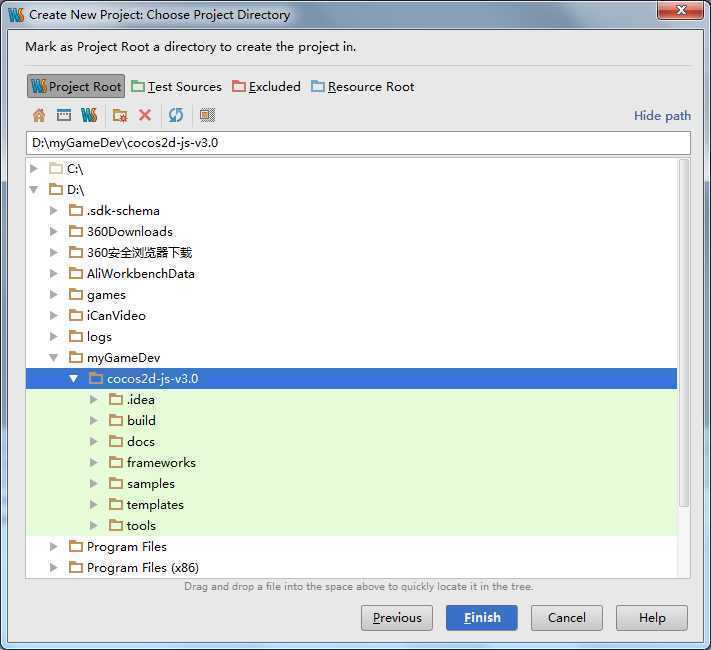The image size is (711, 650).
Task: Select the Program Files (x86) folder
Action: point(134,567)
